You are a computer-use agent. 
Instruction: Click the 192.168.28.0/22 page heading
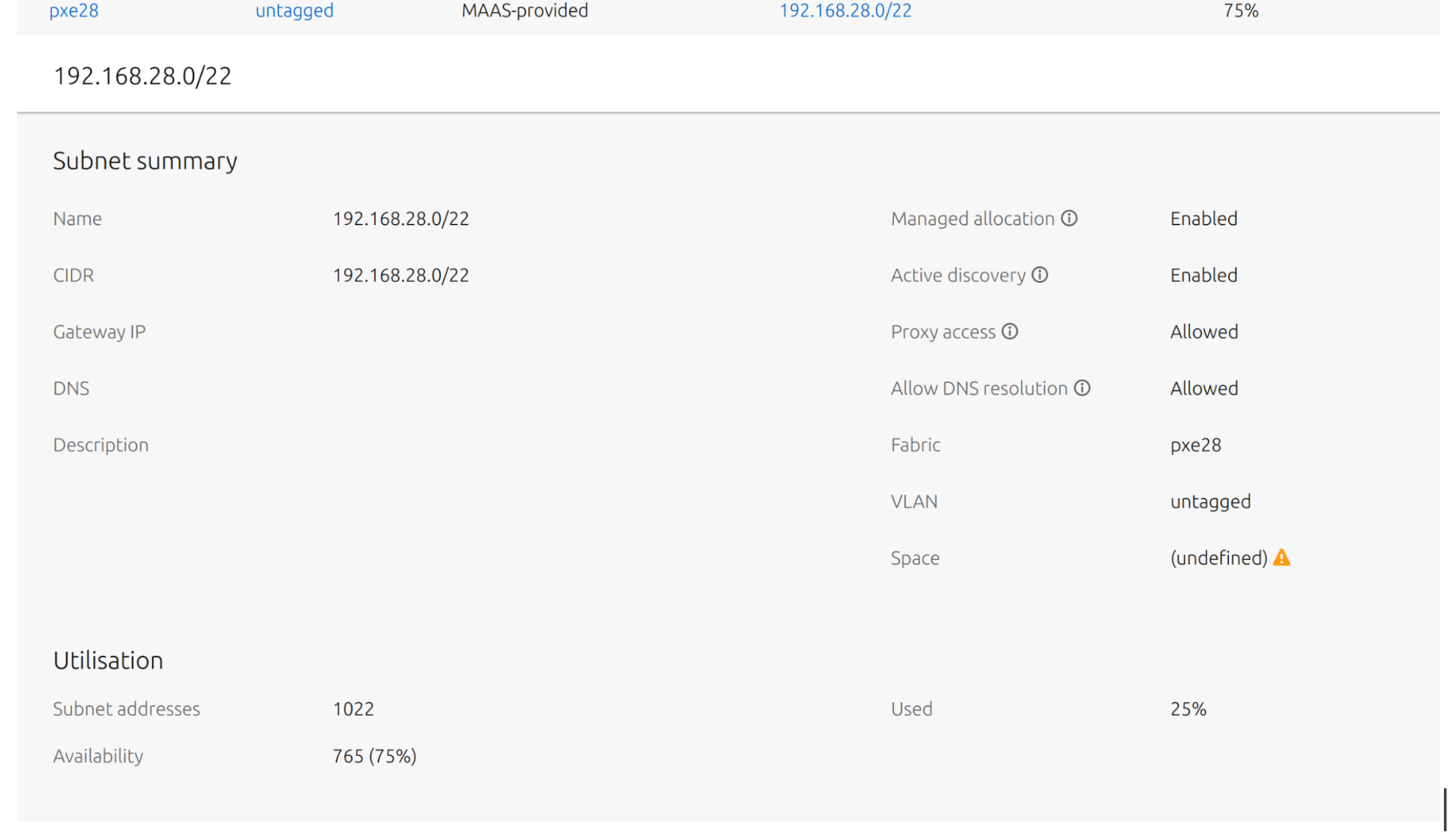click(x=143, y=76)
